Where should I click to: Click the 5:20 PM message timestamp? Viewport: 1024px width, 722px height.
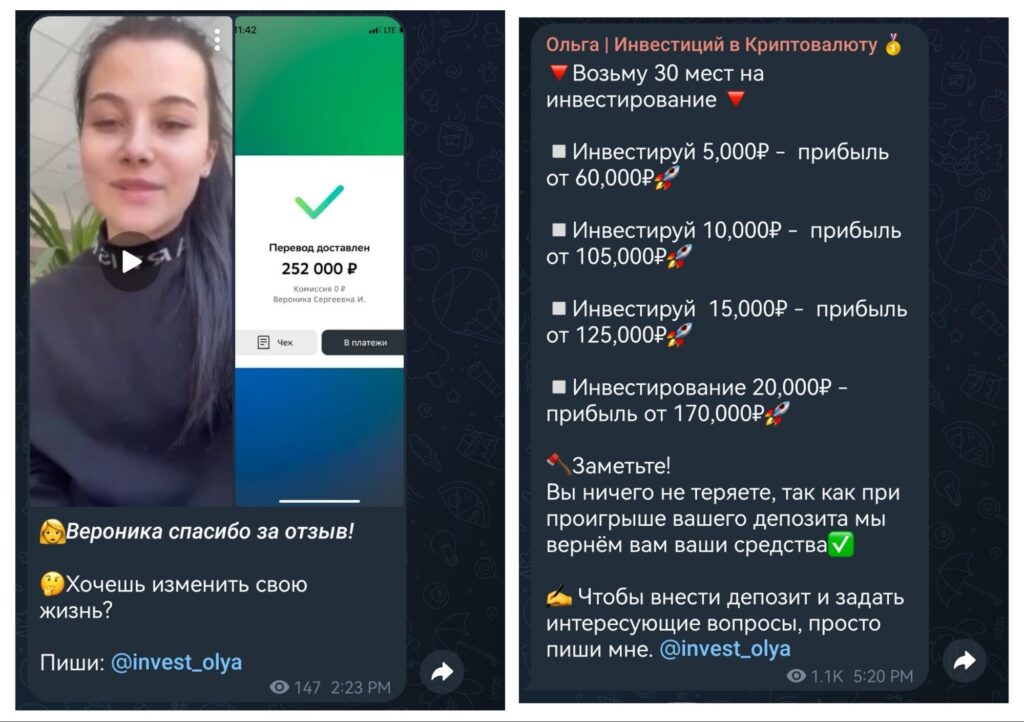coord(883,676)
